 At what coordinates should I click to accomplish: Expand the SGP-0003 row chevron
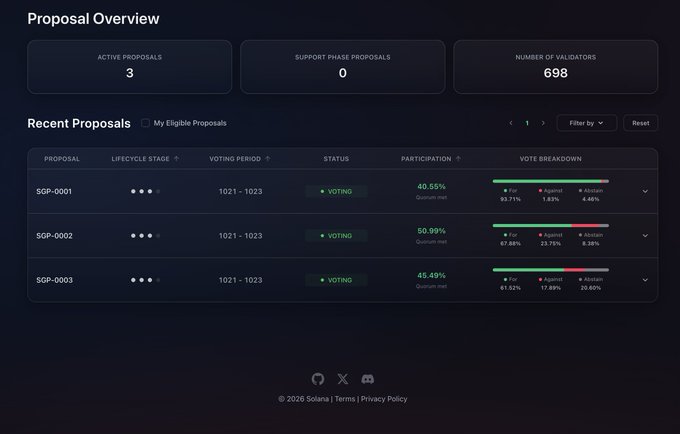click(645, 280)
